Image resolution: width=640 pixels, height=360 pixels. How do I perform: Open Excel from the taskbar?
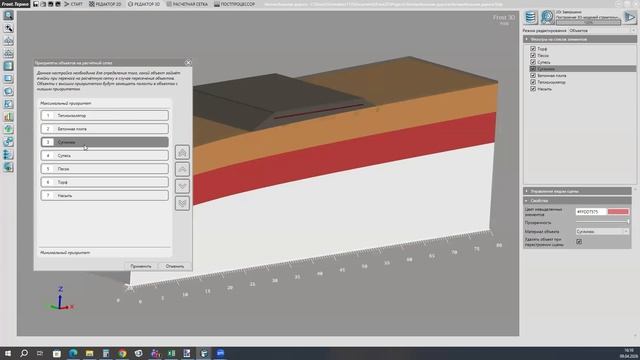tap(171, 353)
